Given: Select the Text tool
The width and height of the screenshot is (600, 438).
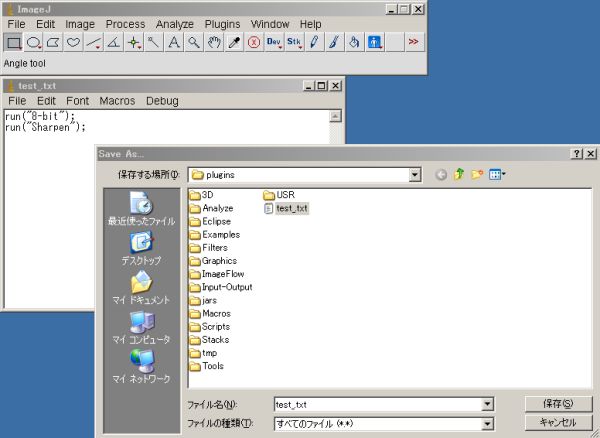Looking at the screenshot, I should click(174, 42).
